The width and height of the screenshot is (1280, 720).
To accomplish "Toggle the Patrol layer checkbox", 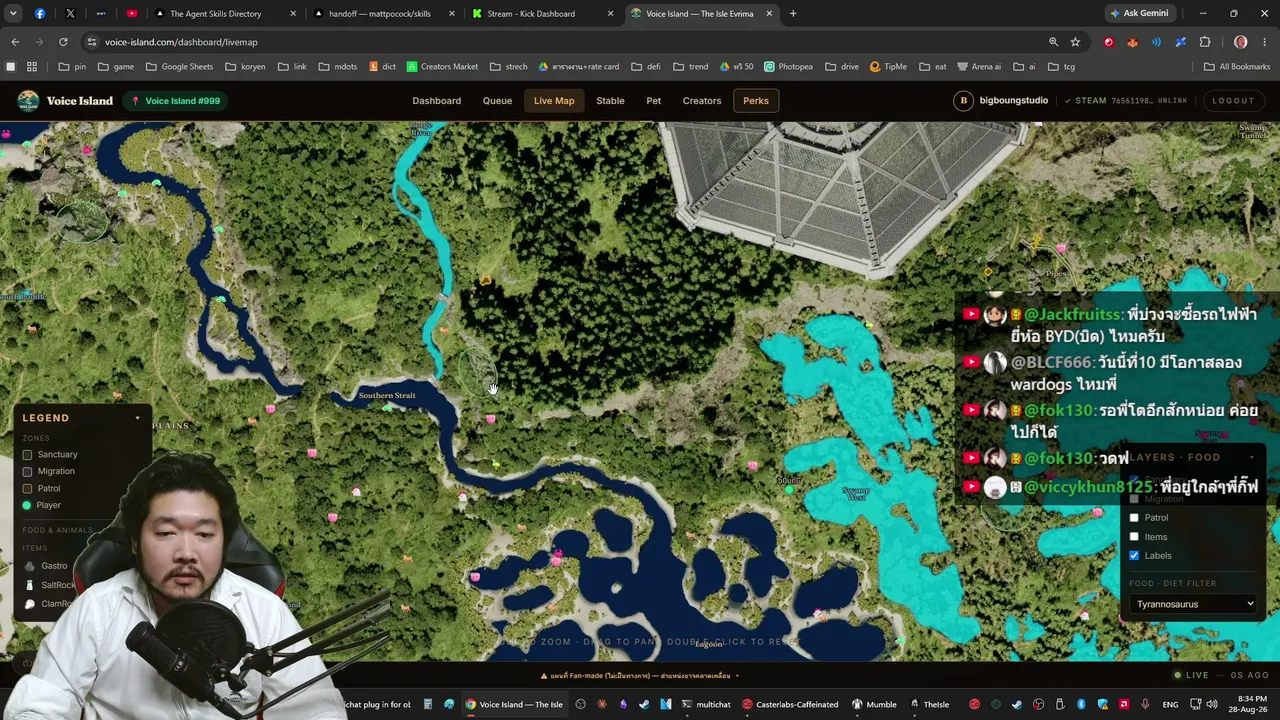I will coord(1134,518).
